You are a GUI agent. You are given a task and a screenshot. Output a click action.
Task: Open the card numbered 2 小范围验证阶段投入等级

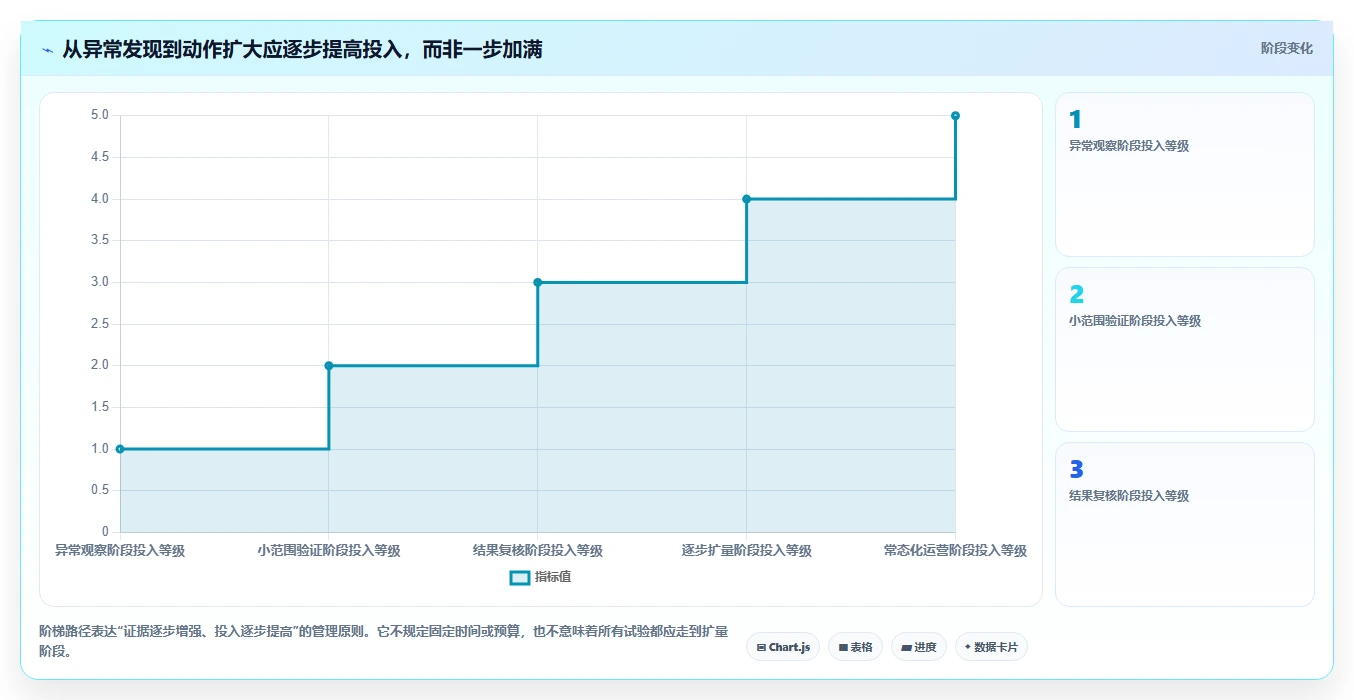(1184, 350)
